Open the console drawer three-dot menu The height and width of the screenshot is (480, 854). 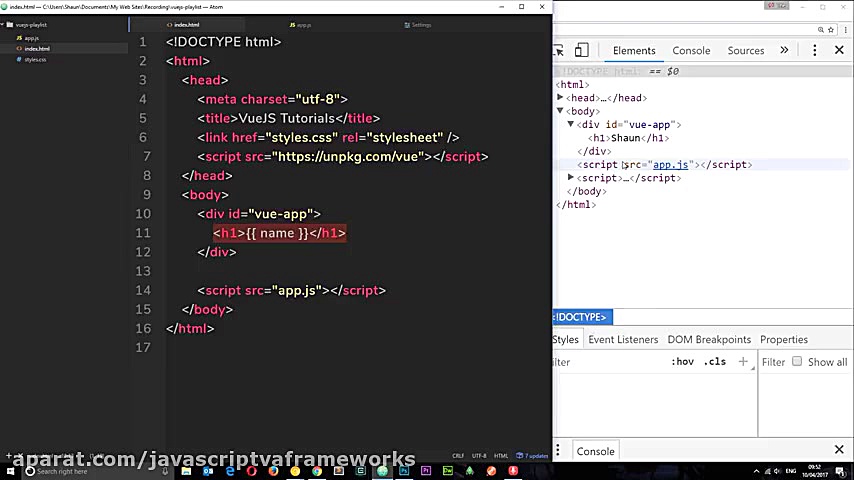pyautogui.click(x=558, y=450)
